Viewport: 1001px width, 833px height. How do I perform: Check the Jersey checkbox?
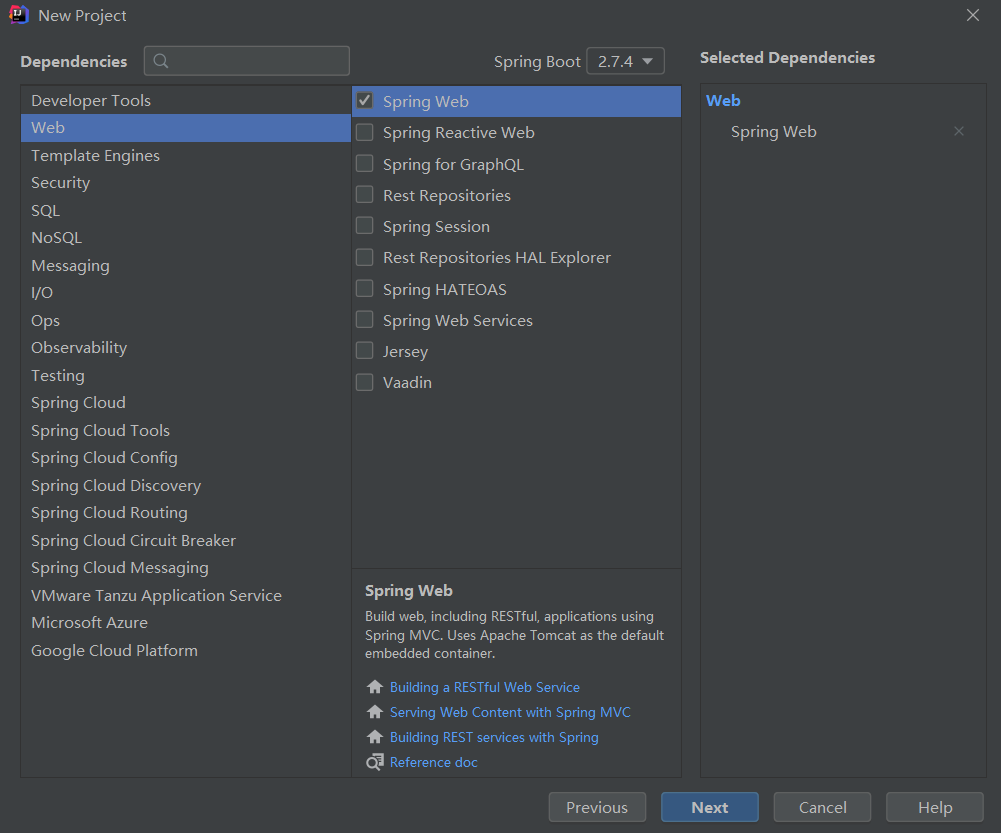point(365,351)
